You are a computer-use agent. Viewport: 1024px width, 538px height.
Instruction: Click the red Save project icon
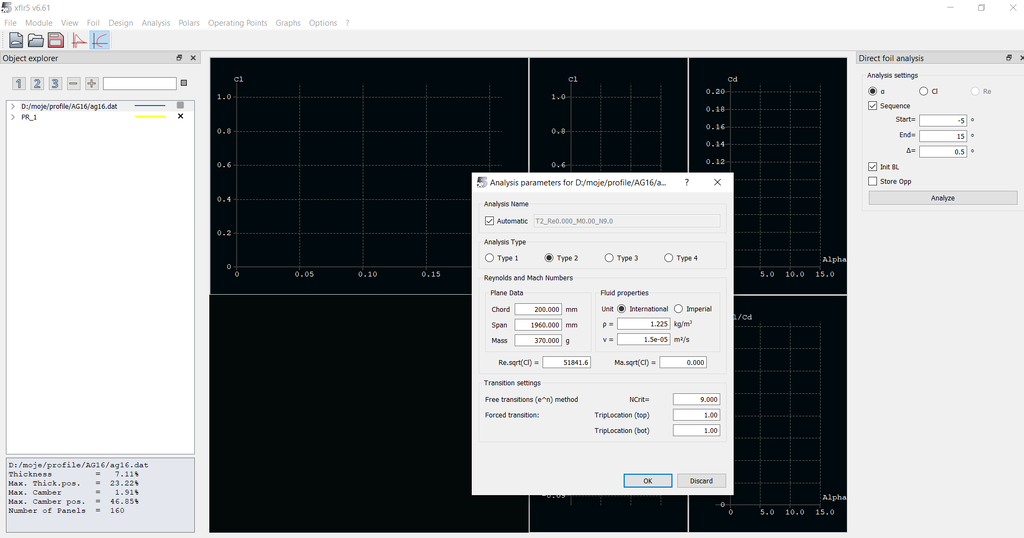click(56, 40)
